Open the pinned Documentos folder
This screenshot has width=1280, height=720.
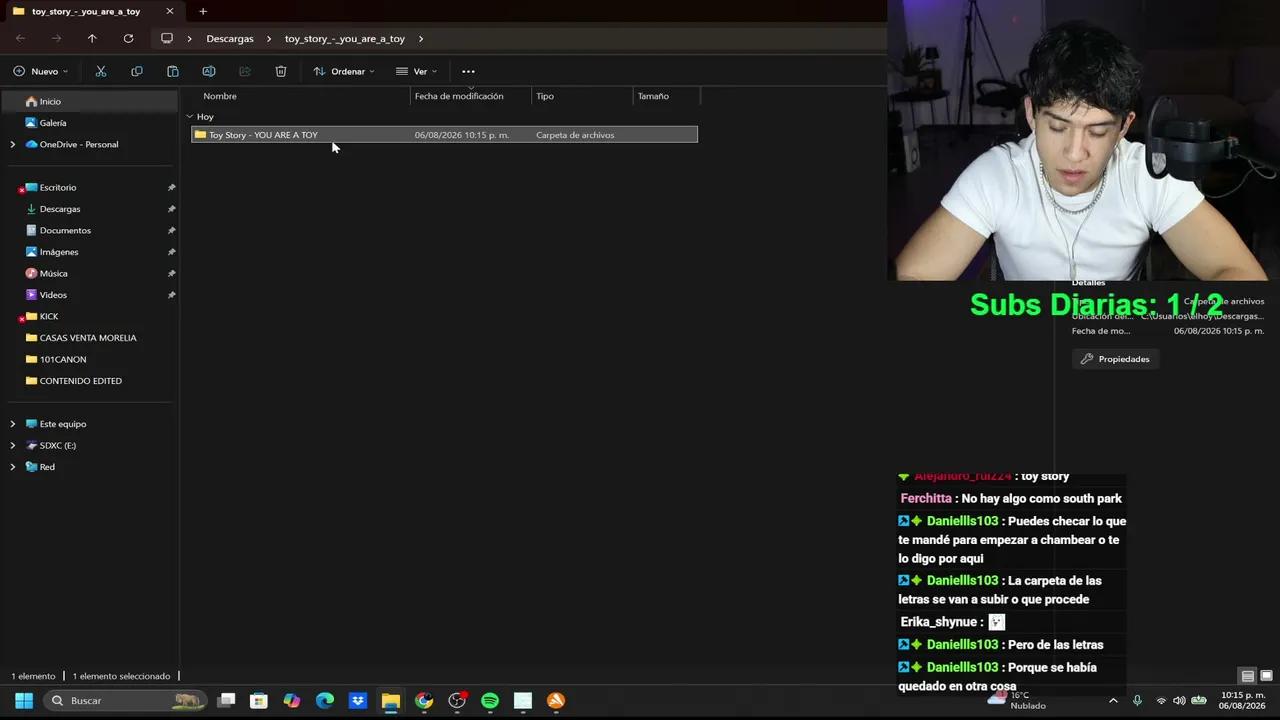(x=90, y=230)
